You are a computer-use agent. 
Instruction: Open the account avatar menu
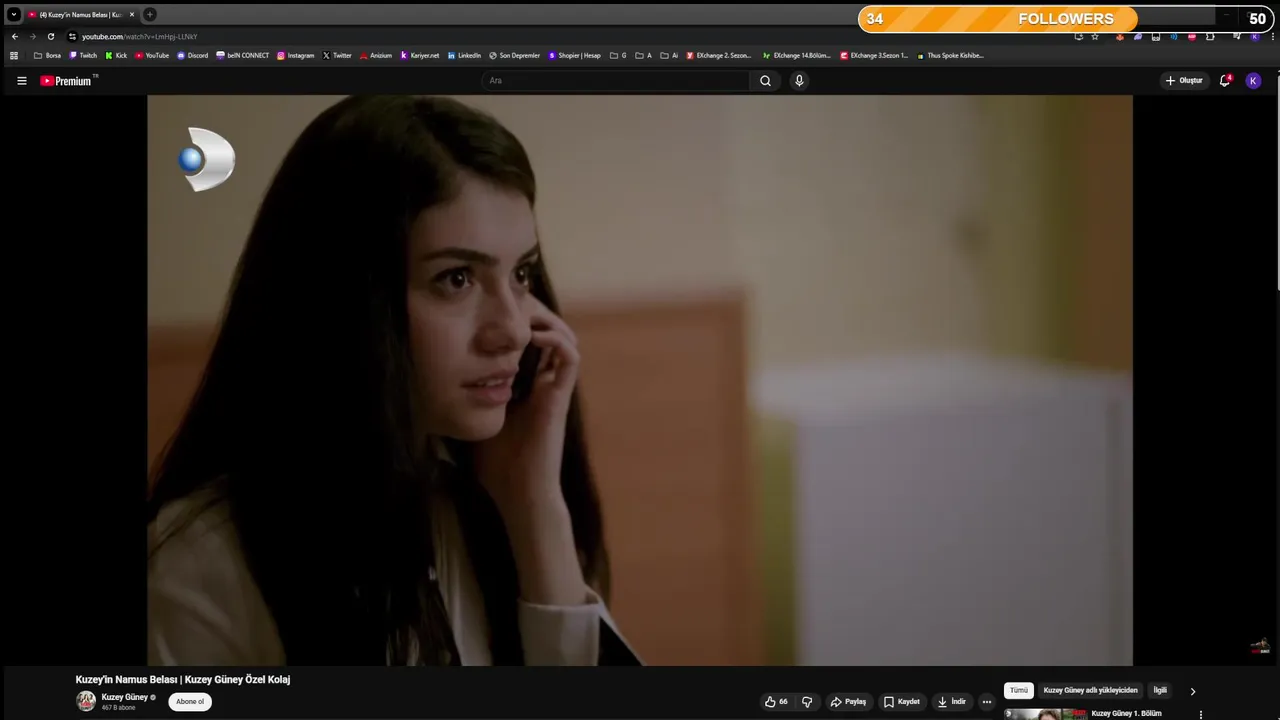pyautogui.click(x=1253, y=81)
